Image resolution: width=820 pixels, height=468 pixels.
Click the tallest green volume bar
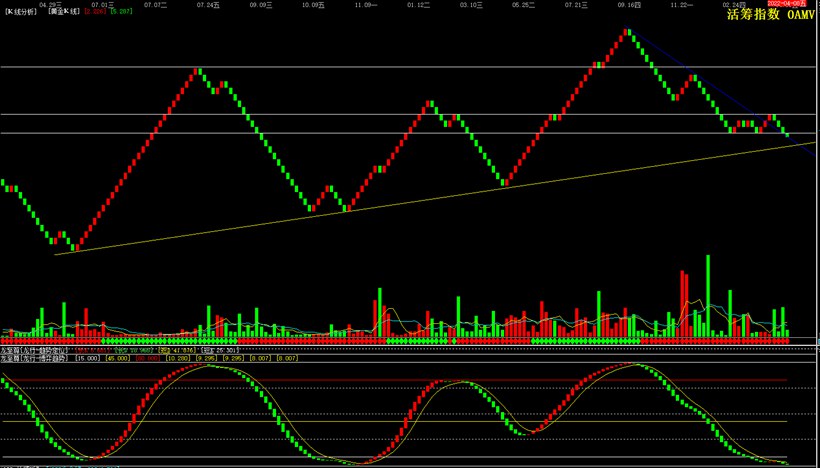[708, 295]
